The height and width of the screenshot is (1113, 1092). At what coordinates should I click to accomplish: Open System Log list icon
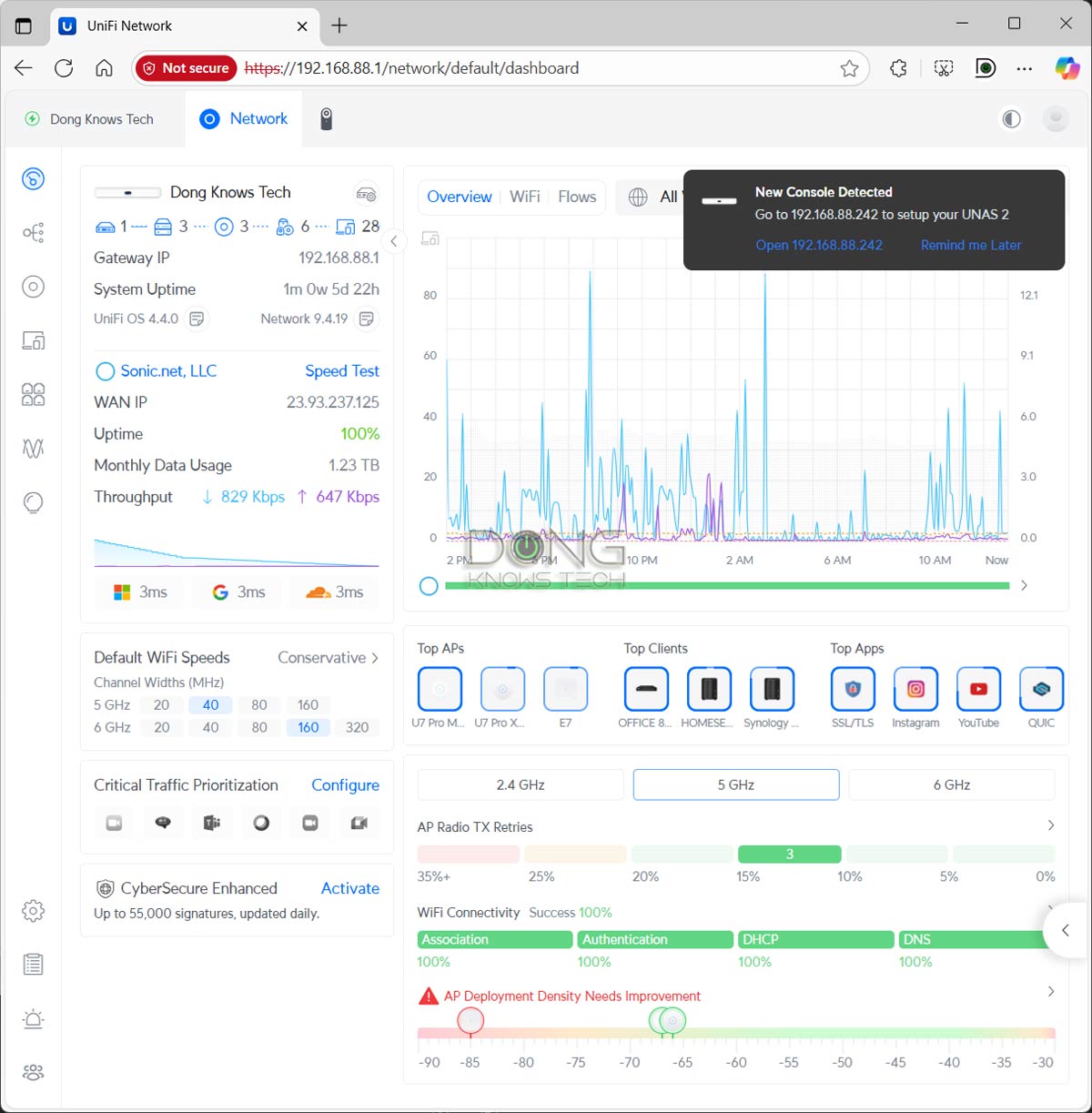[33, 965]
